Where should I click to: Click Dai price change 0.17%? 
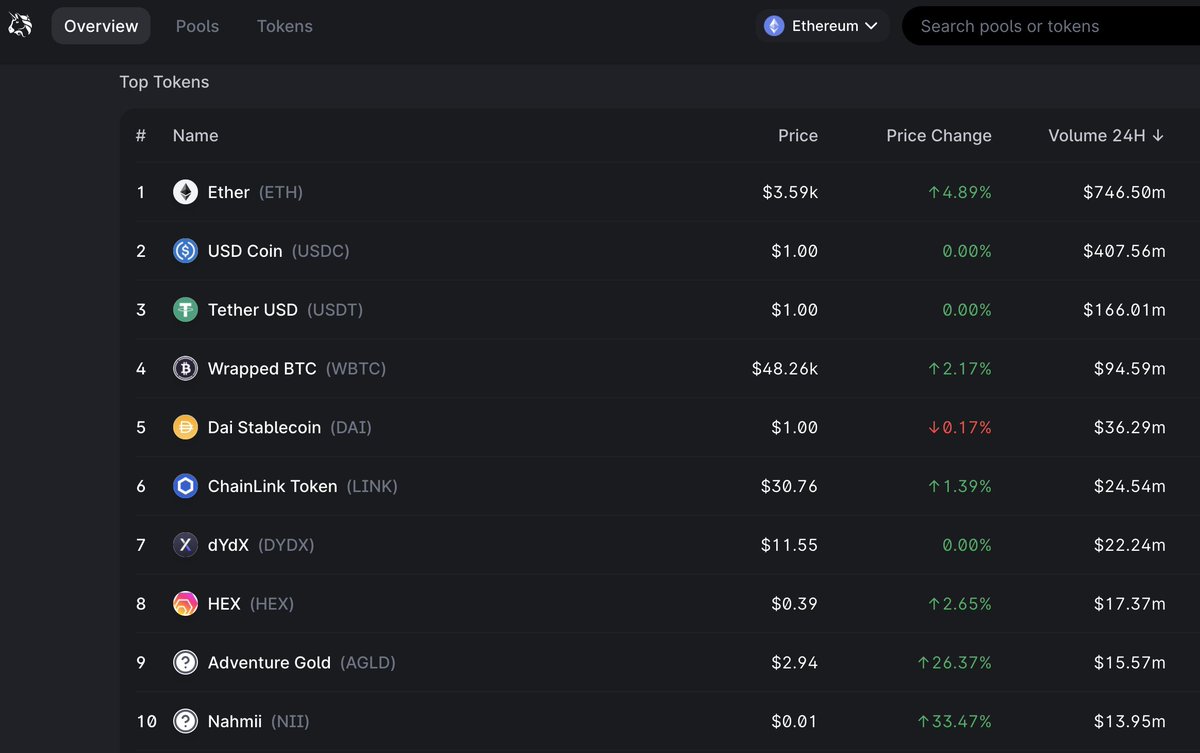pos(960,428)
